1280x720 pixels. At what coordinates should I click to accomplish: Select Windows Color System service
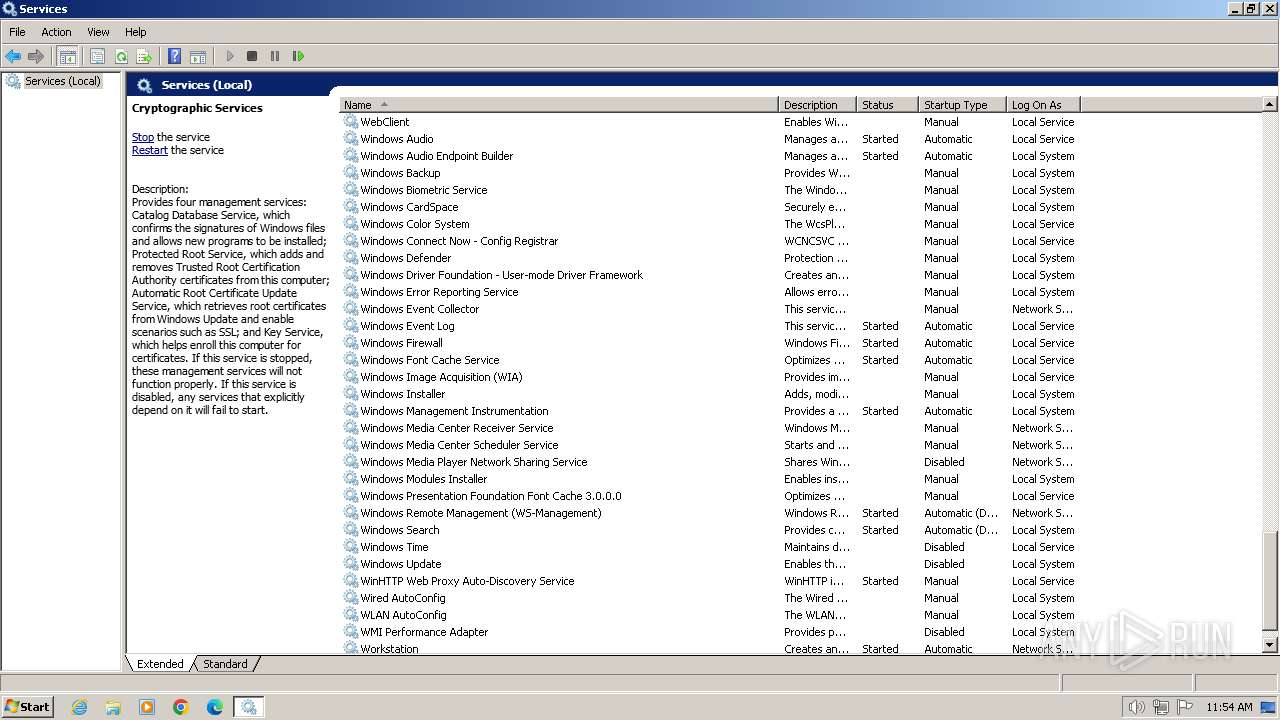[x=415, y=224]
